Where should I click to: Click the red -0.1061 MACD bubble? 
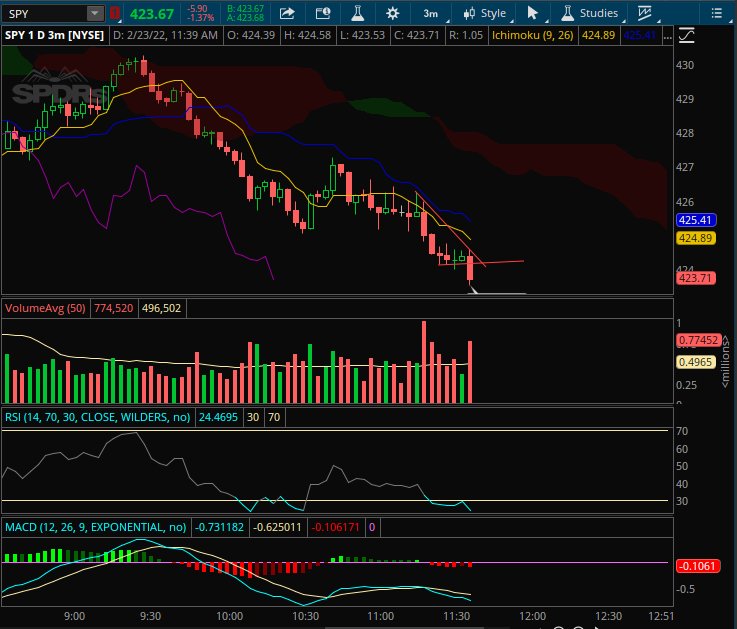click(698, 566)
